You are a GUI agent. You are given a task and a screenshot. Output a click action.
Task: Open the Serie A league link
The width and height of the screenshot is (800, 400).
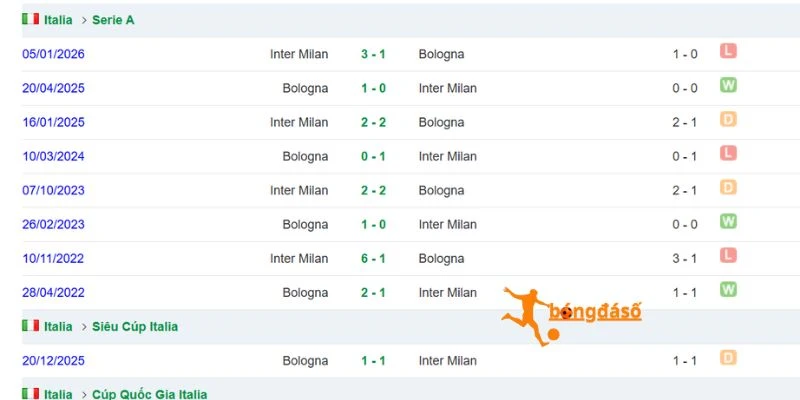click(113, 20)
